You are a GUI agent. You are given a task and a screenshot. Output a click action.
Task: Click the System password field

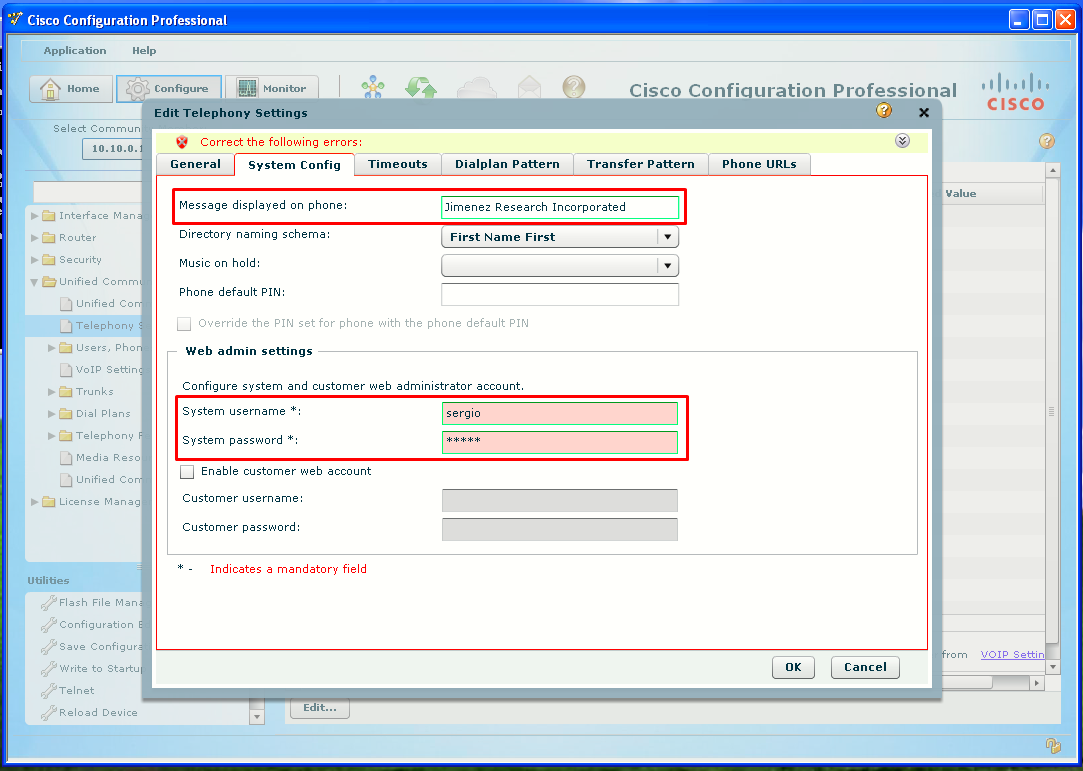[x=560, y=442]
